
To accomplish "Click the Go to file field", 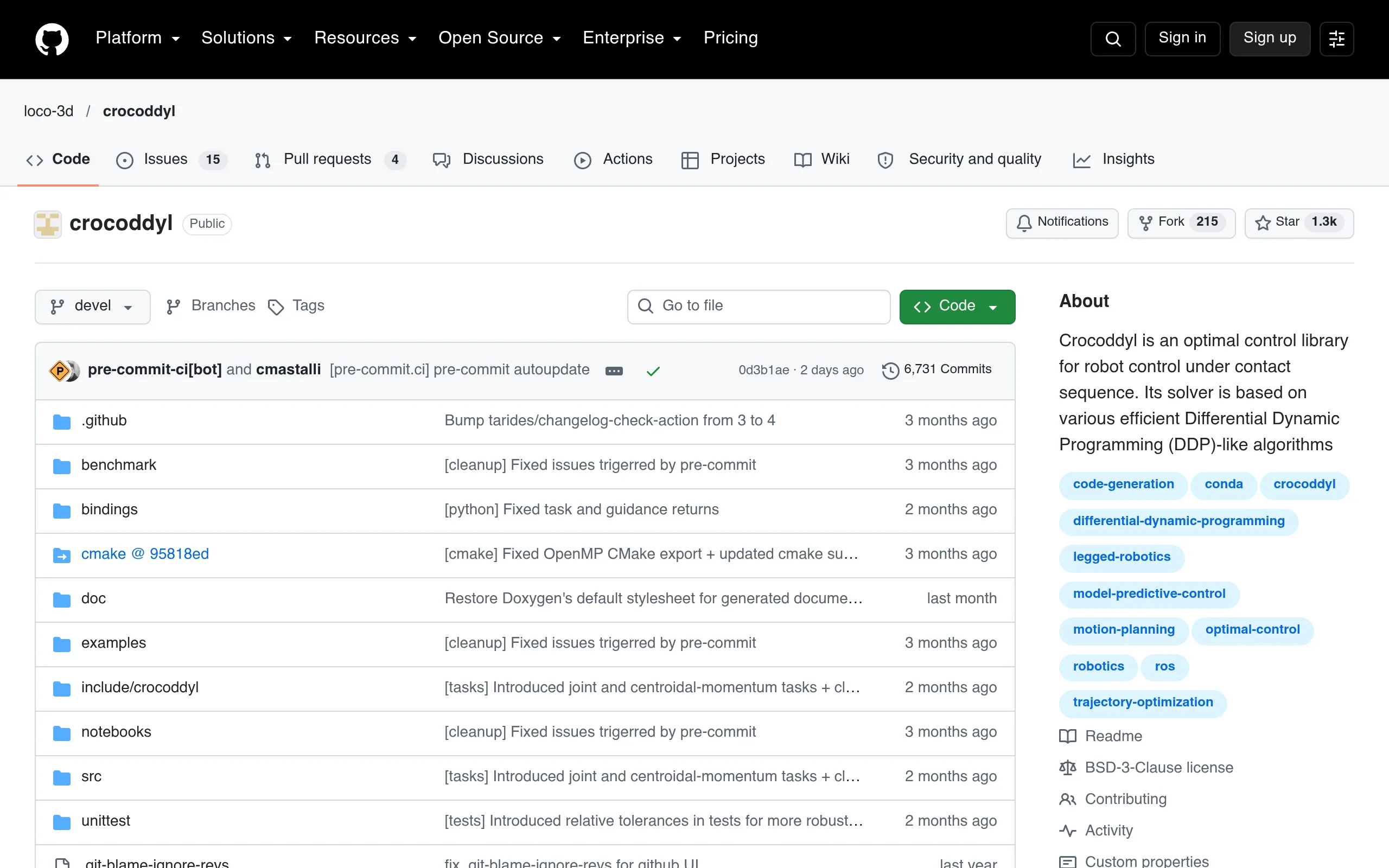I will point(758,307).
